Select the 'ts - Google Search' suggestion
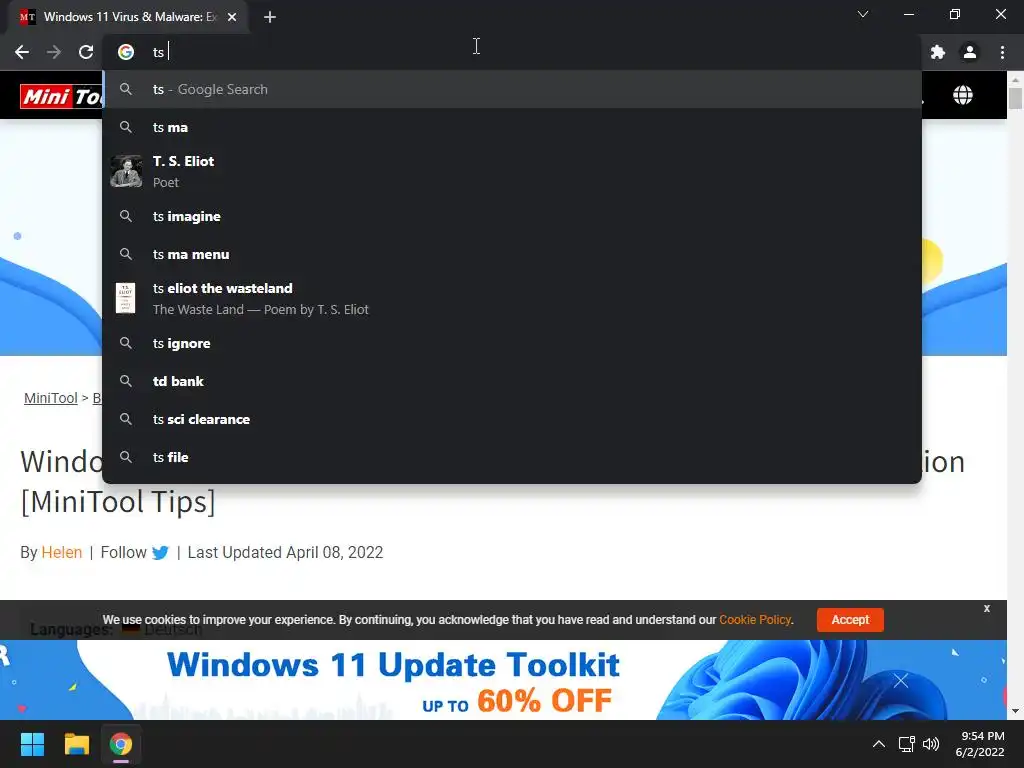The image size is (1024, 768). [x=512, y=89]
